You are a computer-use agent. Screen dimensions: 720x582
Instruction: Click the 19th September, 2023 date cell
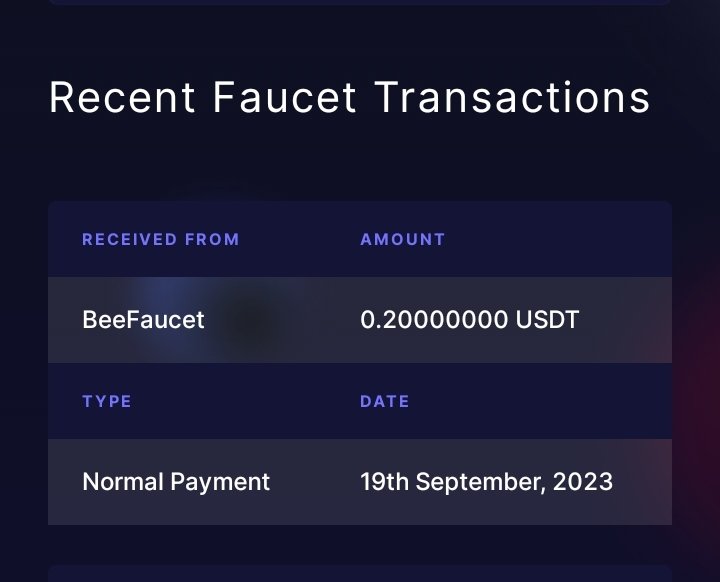tap(487, 482)
